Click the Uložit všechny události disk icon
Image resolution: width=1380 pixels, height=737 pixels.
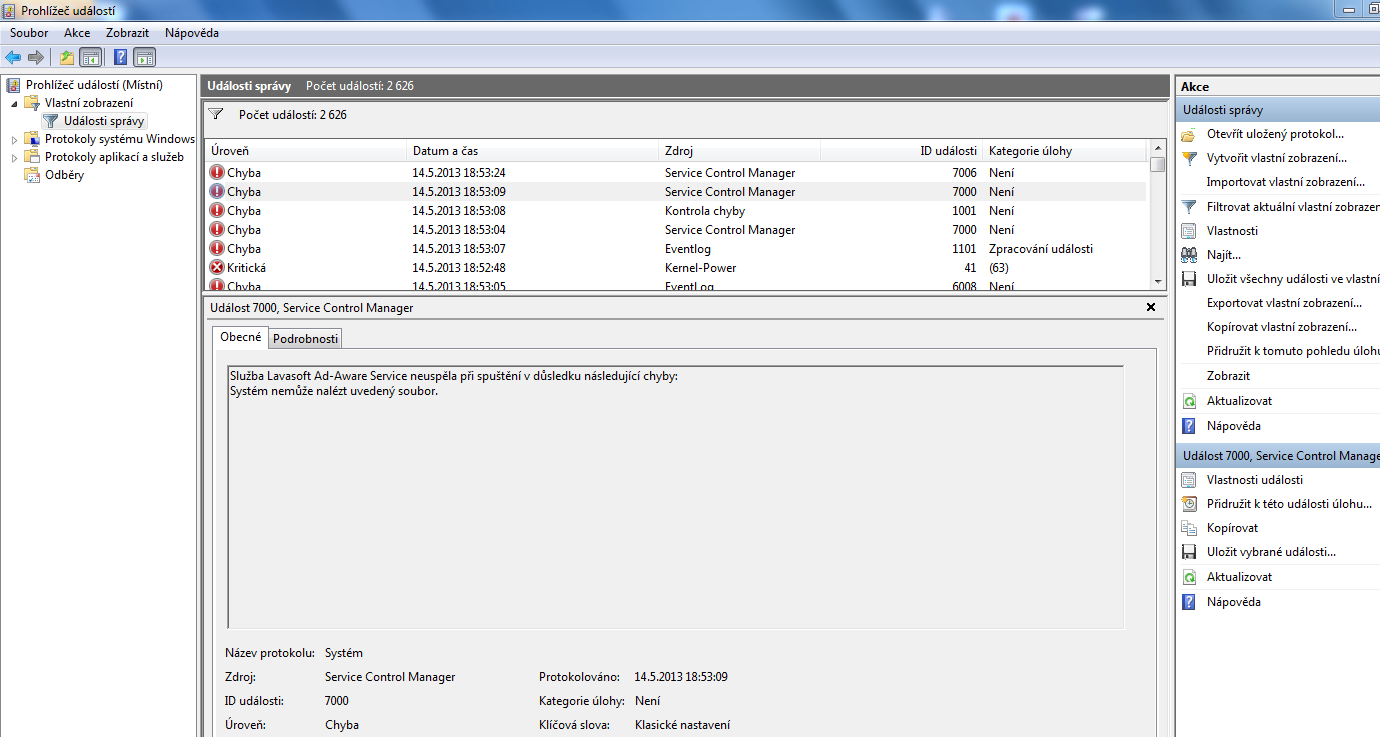click(x=1189, y=279)
